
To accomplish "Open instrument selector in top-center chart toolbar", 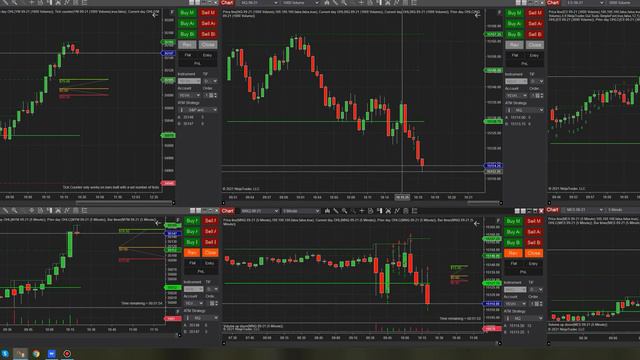I will [258, 3].
